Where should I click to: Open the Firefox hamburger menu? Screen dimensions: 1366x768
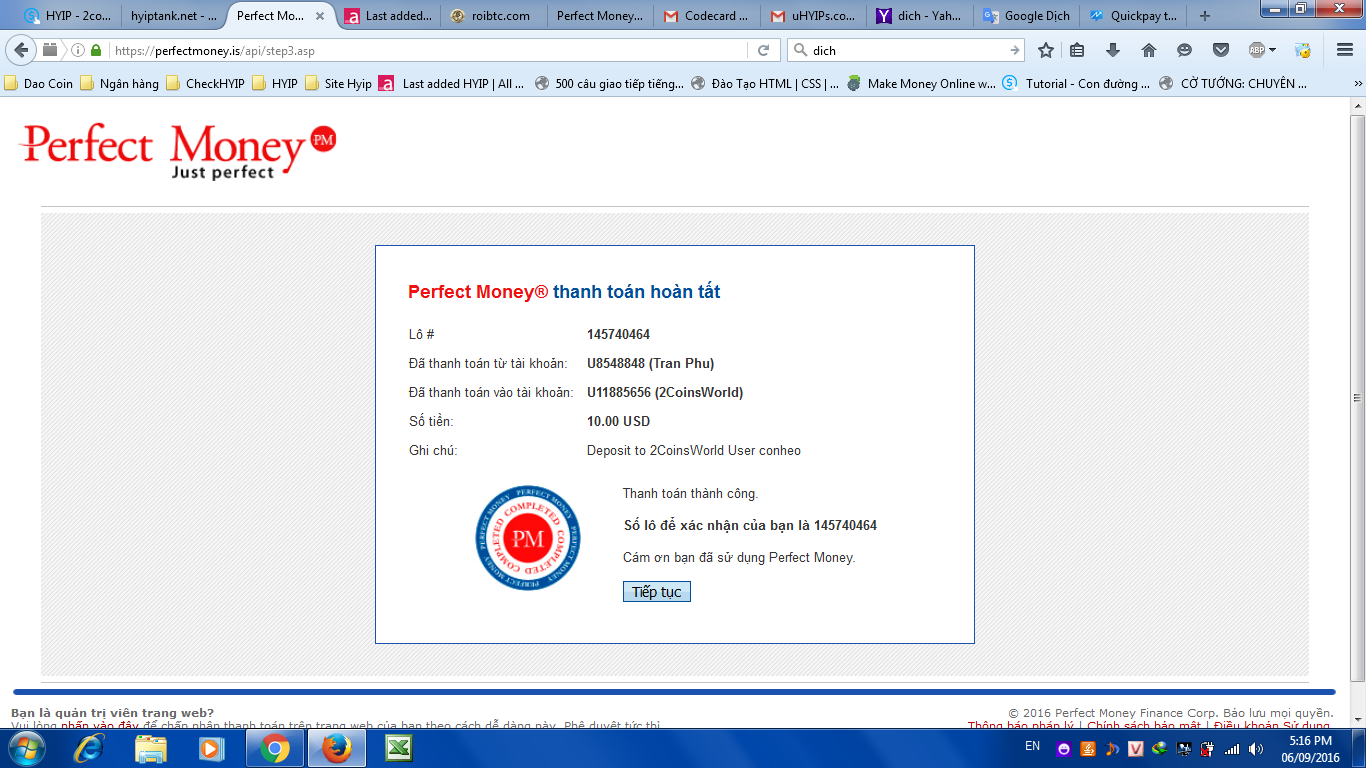[x=1345, y=50]
